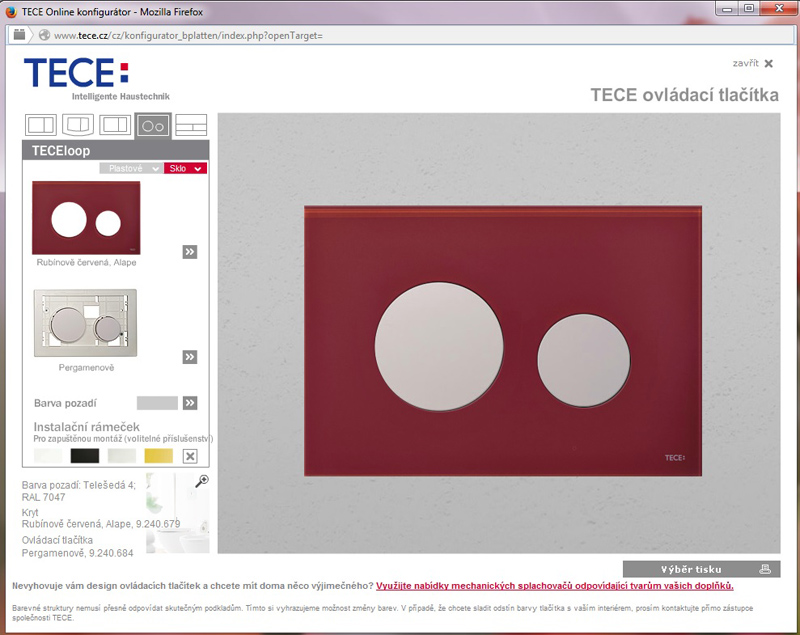Click the globe site identity icon
800x635 pixels.
pos(44,35)
